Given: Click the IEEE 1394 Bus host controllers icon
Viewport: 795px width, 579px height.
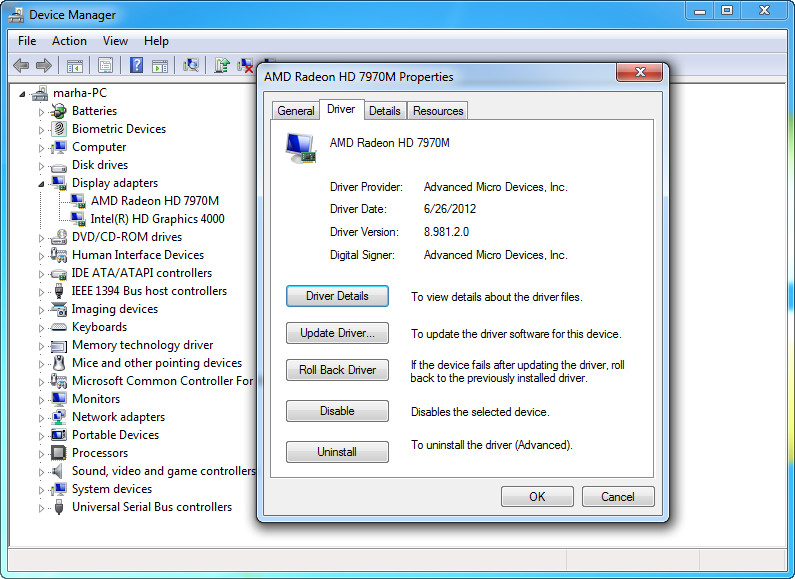Looking at the screenshot, I should 59,291.
